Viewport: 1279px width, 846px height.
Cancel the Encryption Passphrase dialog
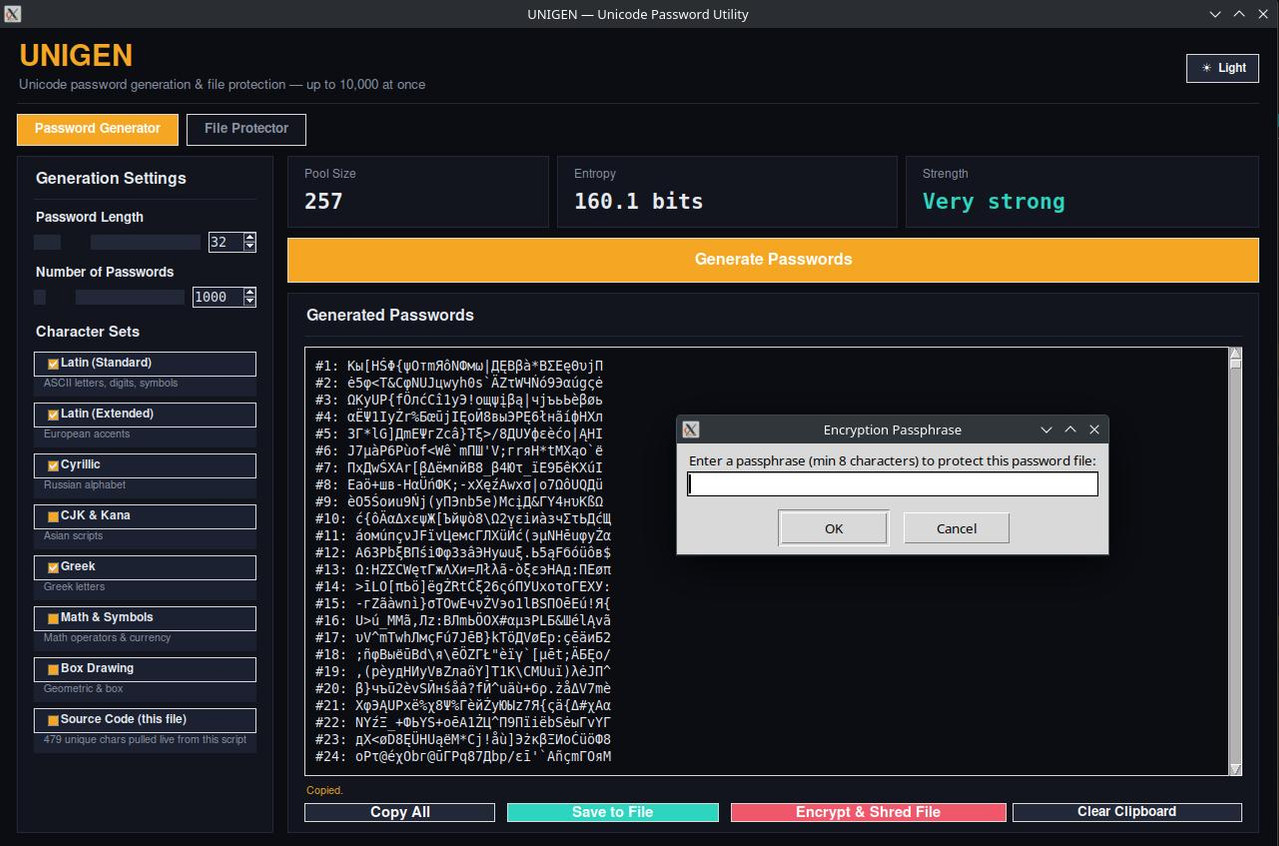pyautogui.click(x=956, y=529)
